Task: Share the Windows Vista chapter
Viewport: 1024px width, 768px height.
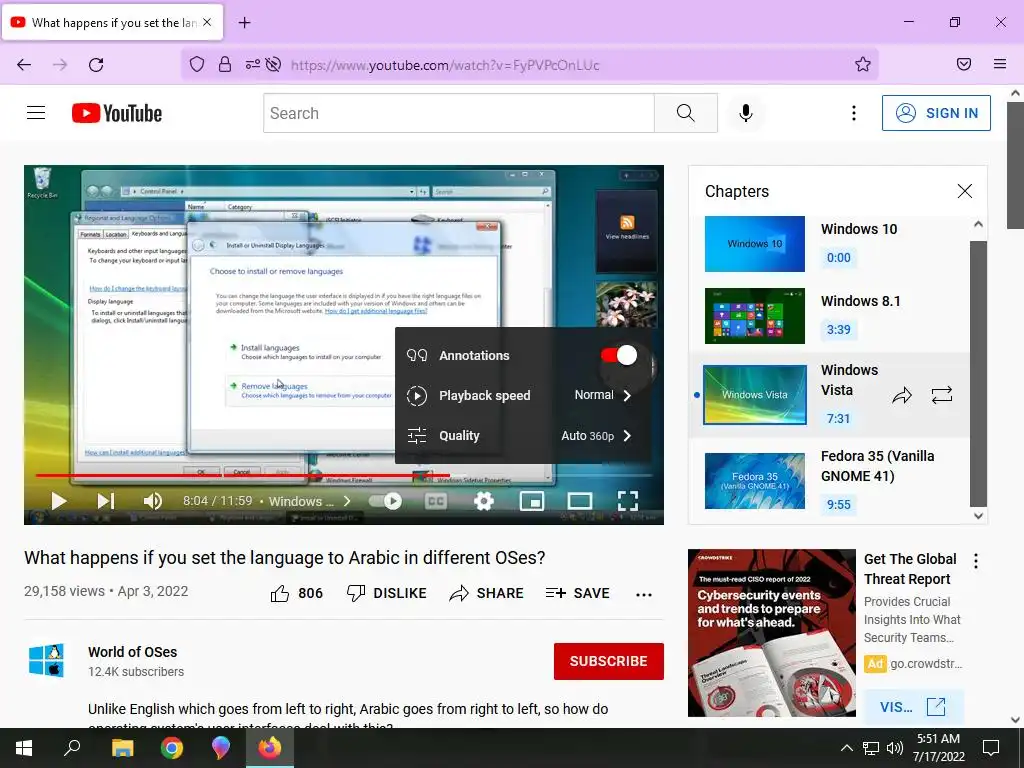Action: coord(902,395)
